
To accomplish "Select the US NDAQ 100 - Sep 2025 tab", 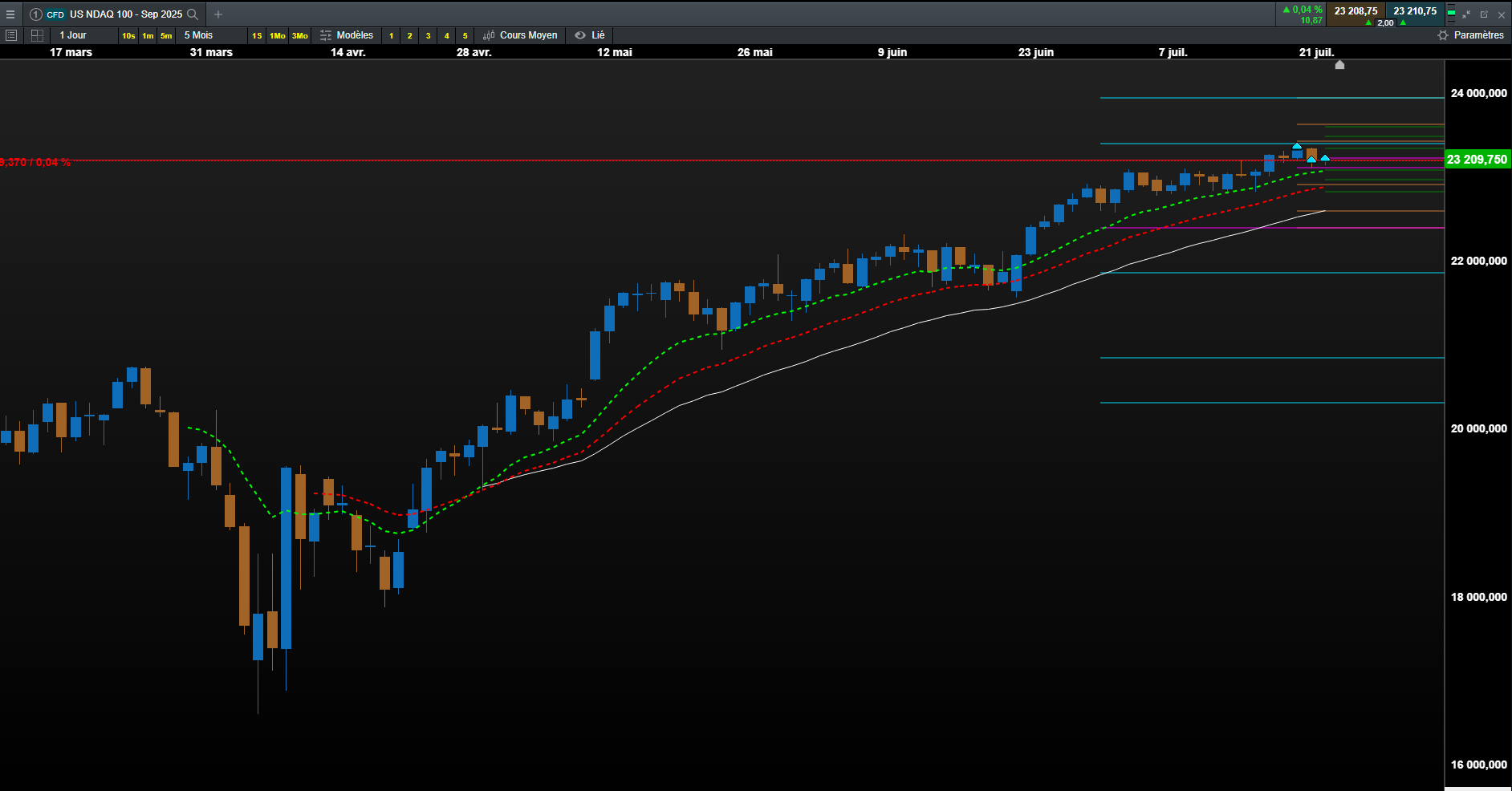I will tap(126, 14).
